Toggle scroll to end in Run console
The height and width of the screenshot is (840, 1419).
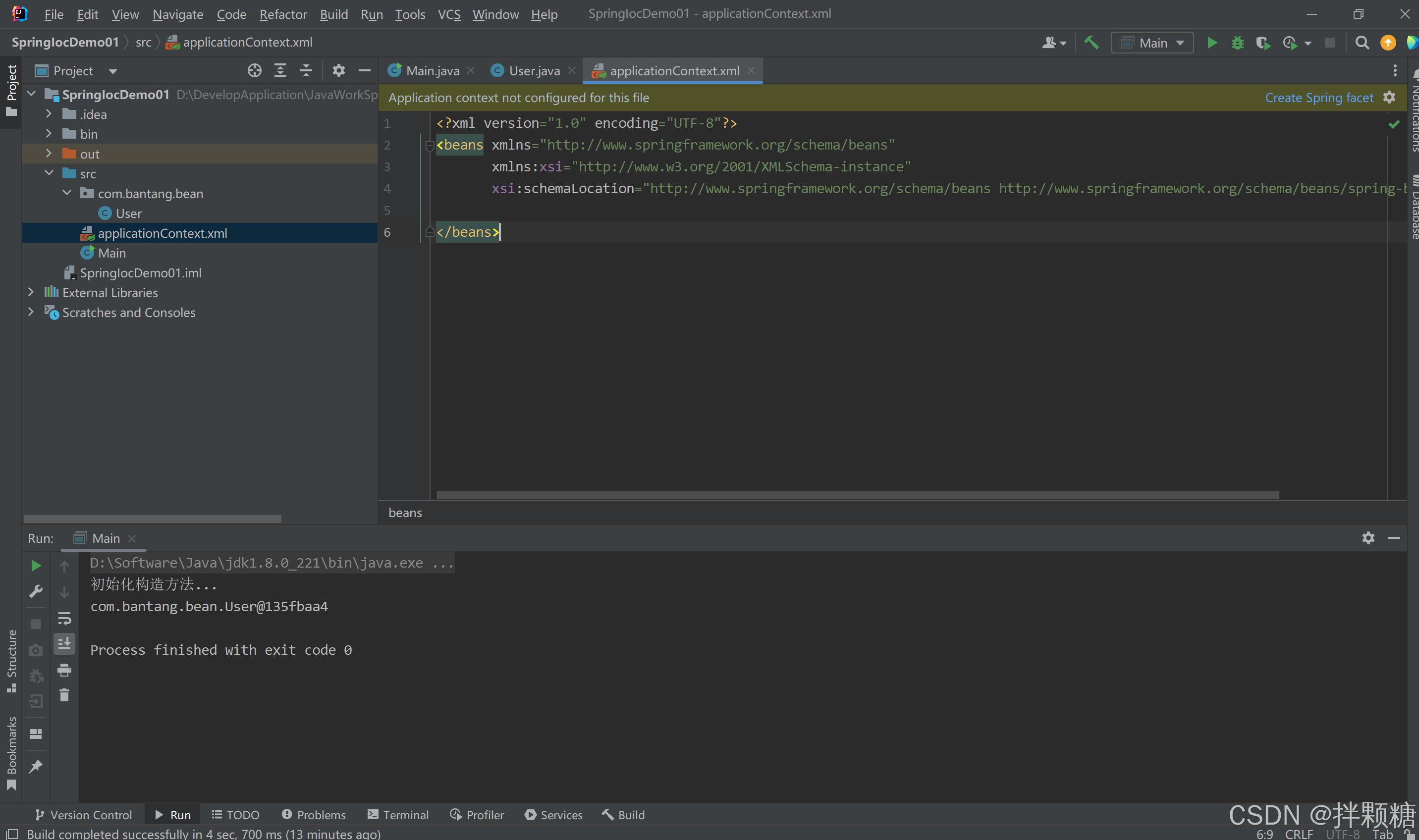pyautogui.click(x=64, y=643)
